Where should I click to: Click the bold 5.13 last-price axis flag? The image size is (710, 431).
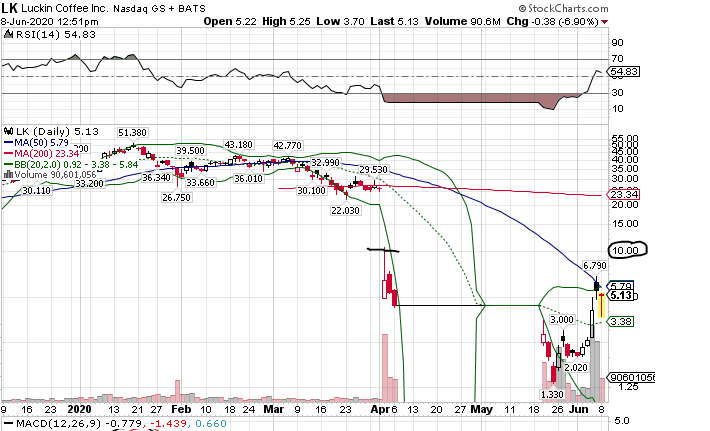622,296
